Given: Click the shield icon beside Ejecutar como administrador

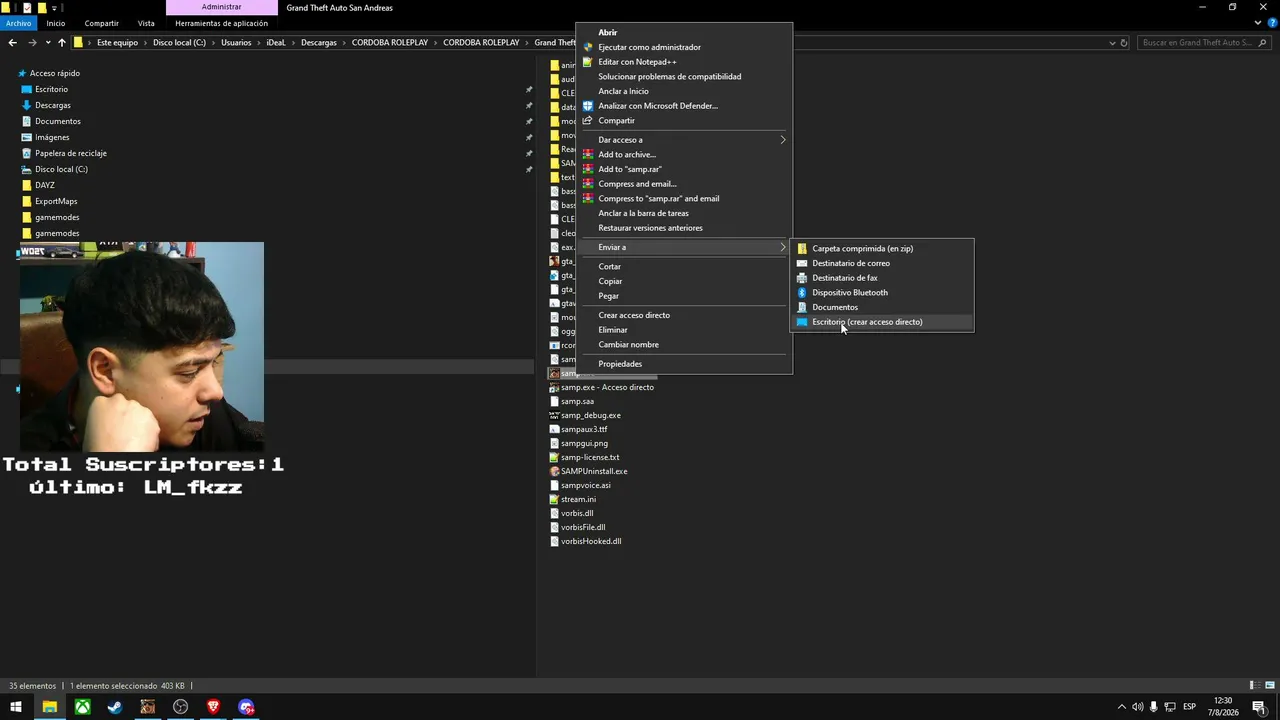Looking at the screenshot, I should click(588, 47).
